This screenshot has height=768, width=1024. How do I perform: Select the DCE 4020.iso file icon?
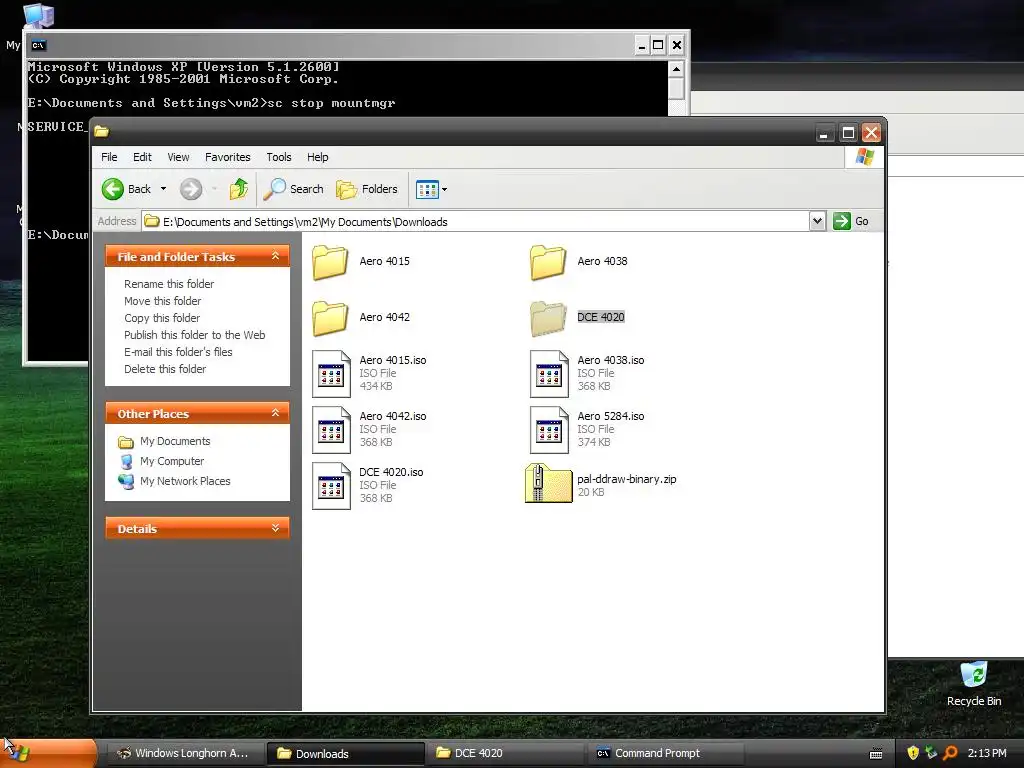tap(331, 486)
